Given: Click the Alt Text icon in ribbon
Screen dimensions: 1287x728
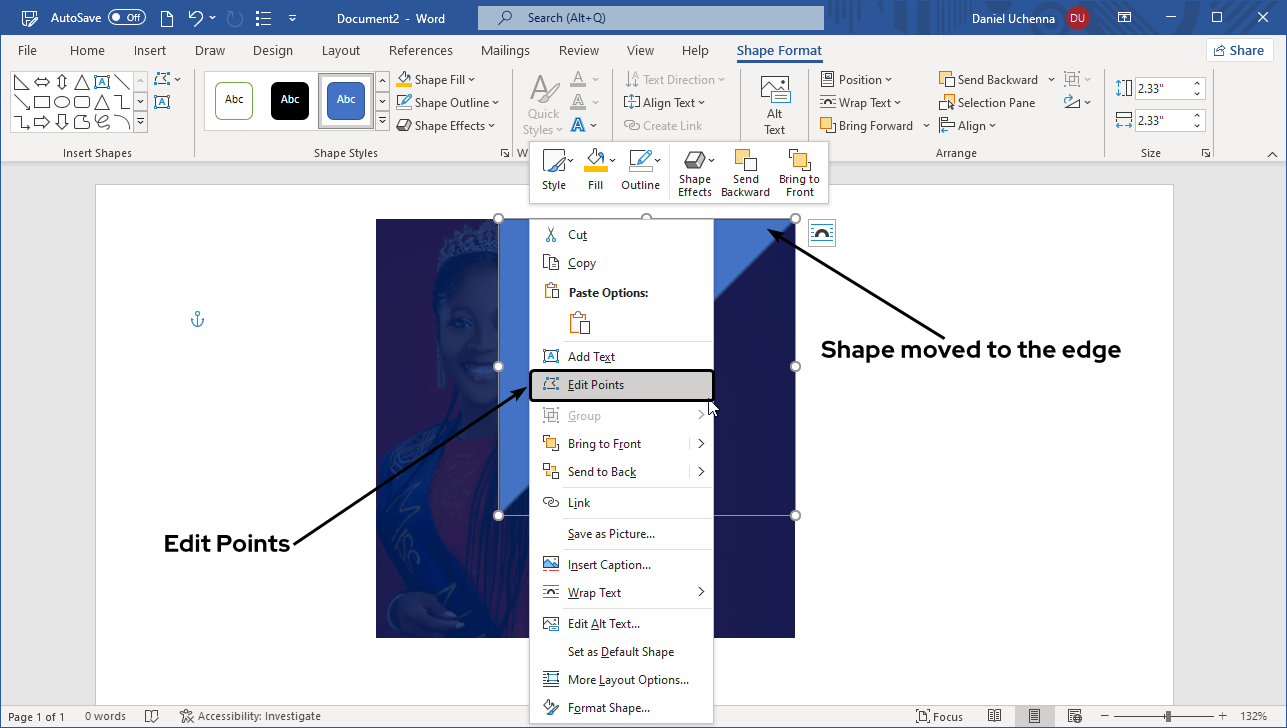Looking at the screenshot, I should click(774, 104).
